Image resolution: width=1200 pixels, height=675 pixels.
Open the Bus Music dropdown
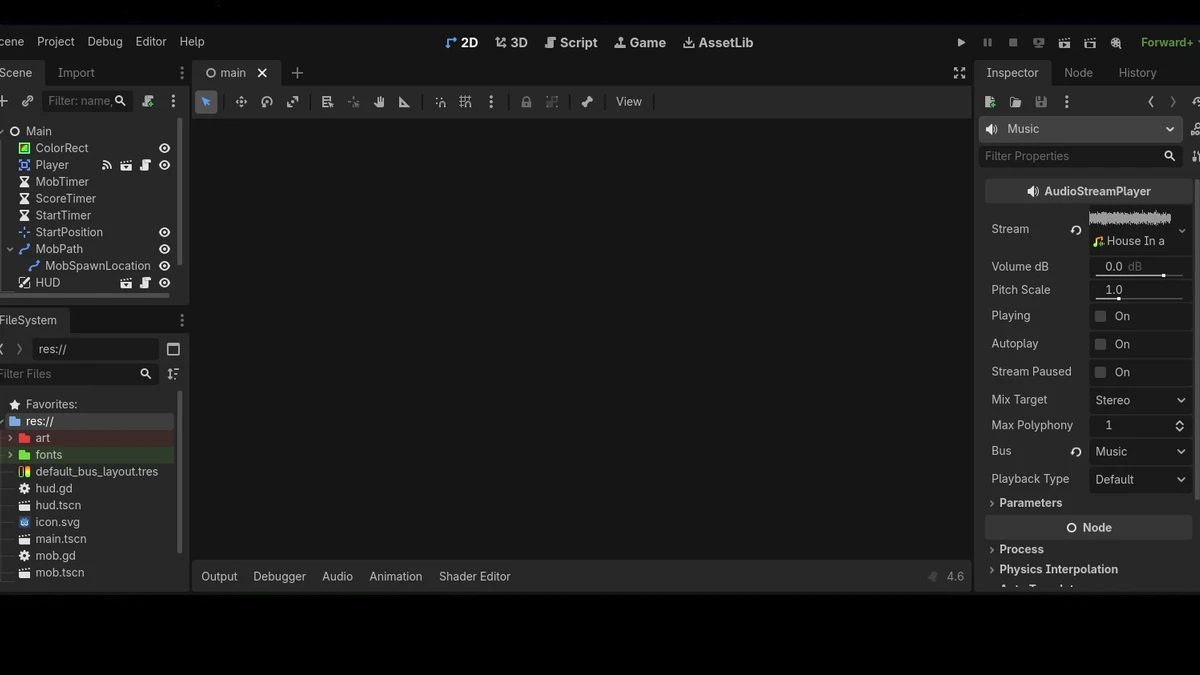1140,452
